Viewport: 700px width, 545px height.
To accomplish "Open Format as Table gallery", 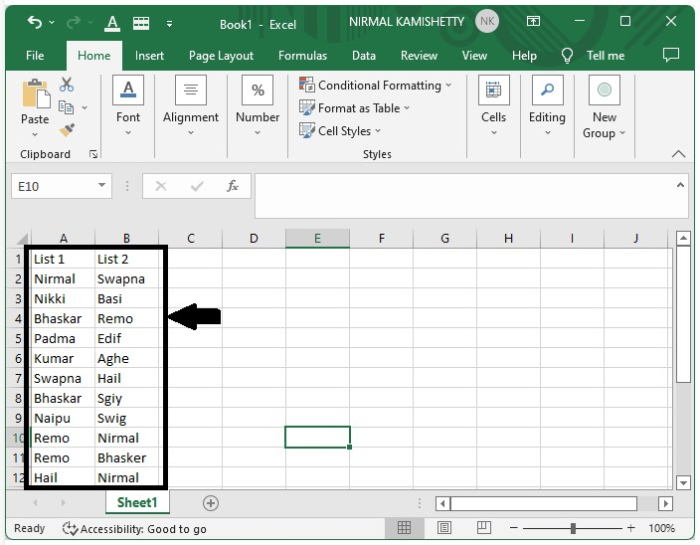I will pos(354,108).
